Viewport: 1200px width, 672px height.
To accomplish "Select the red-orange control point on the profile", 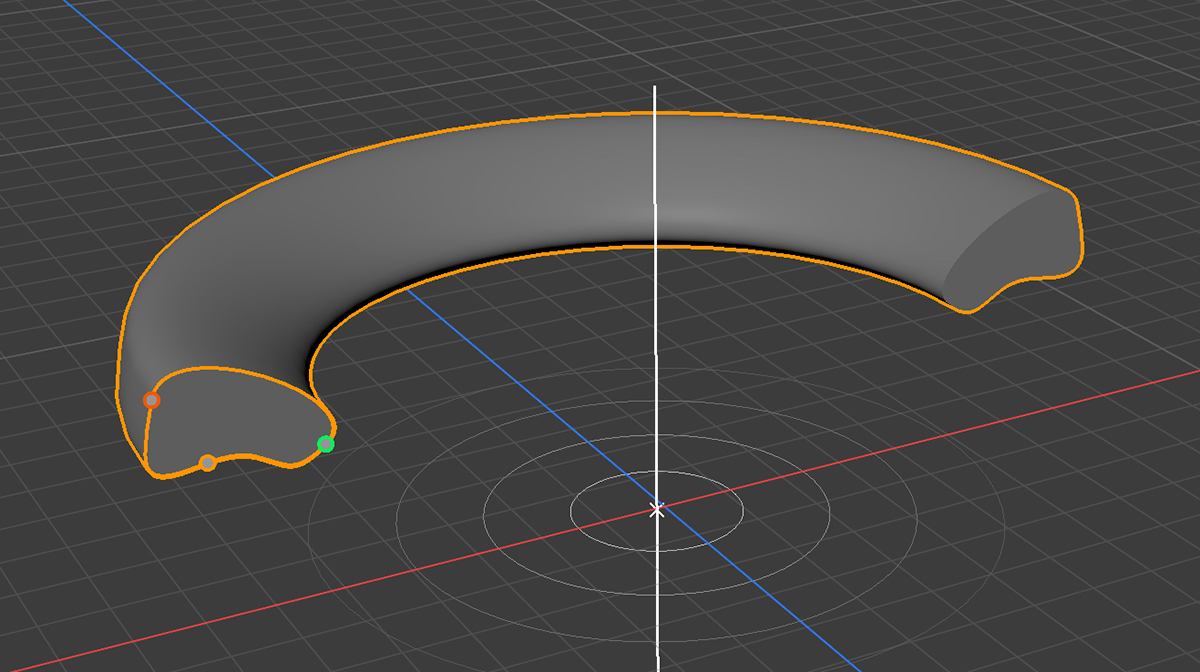I will coord(151,400).
